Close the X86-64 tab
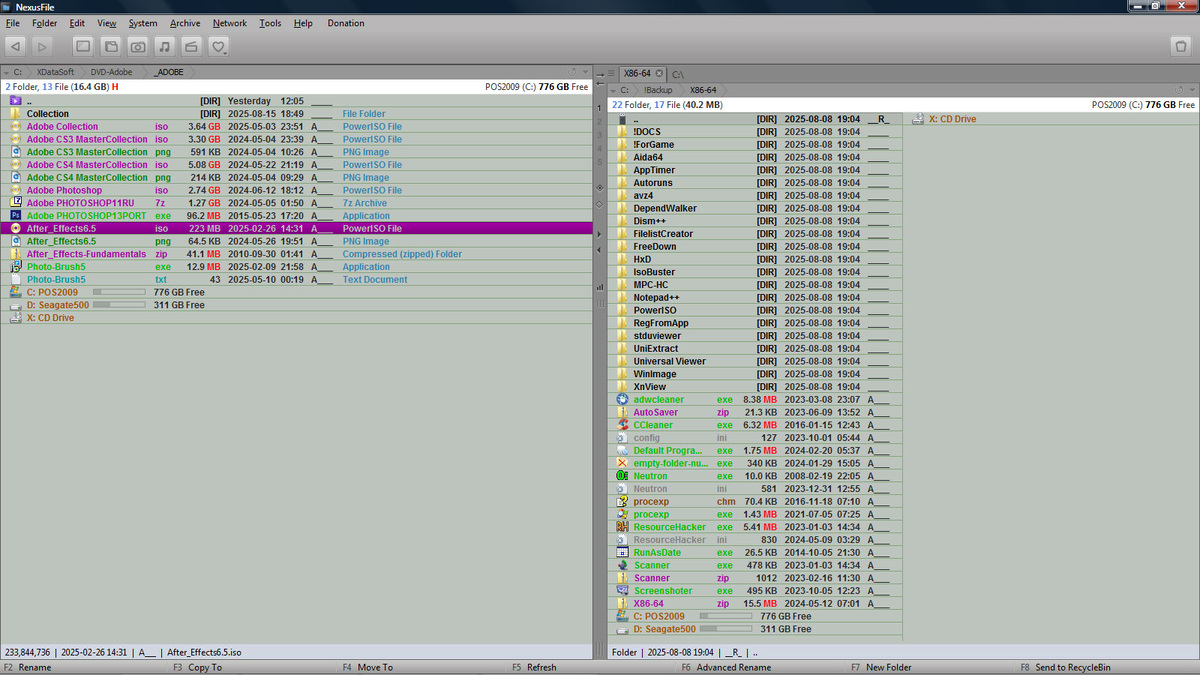 659,74
